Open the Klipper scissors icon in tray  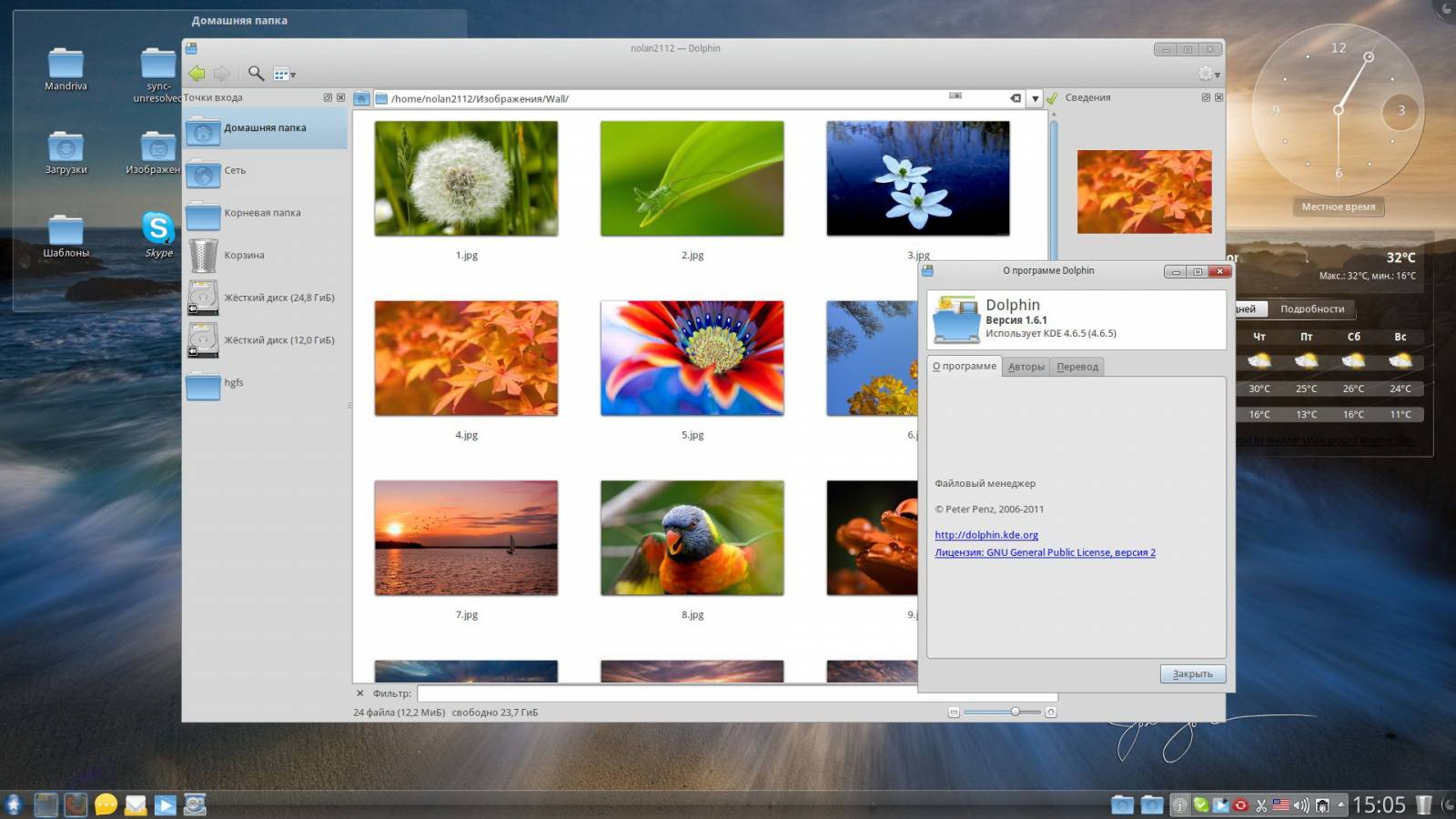(x=1261, y=804)
